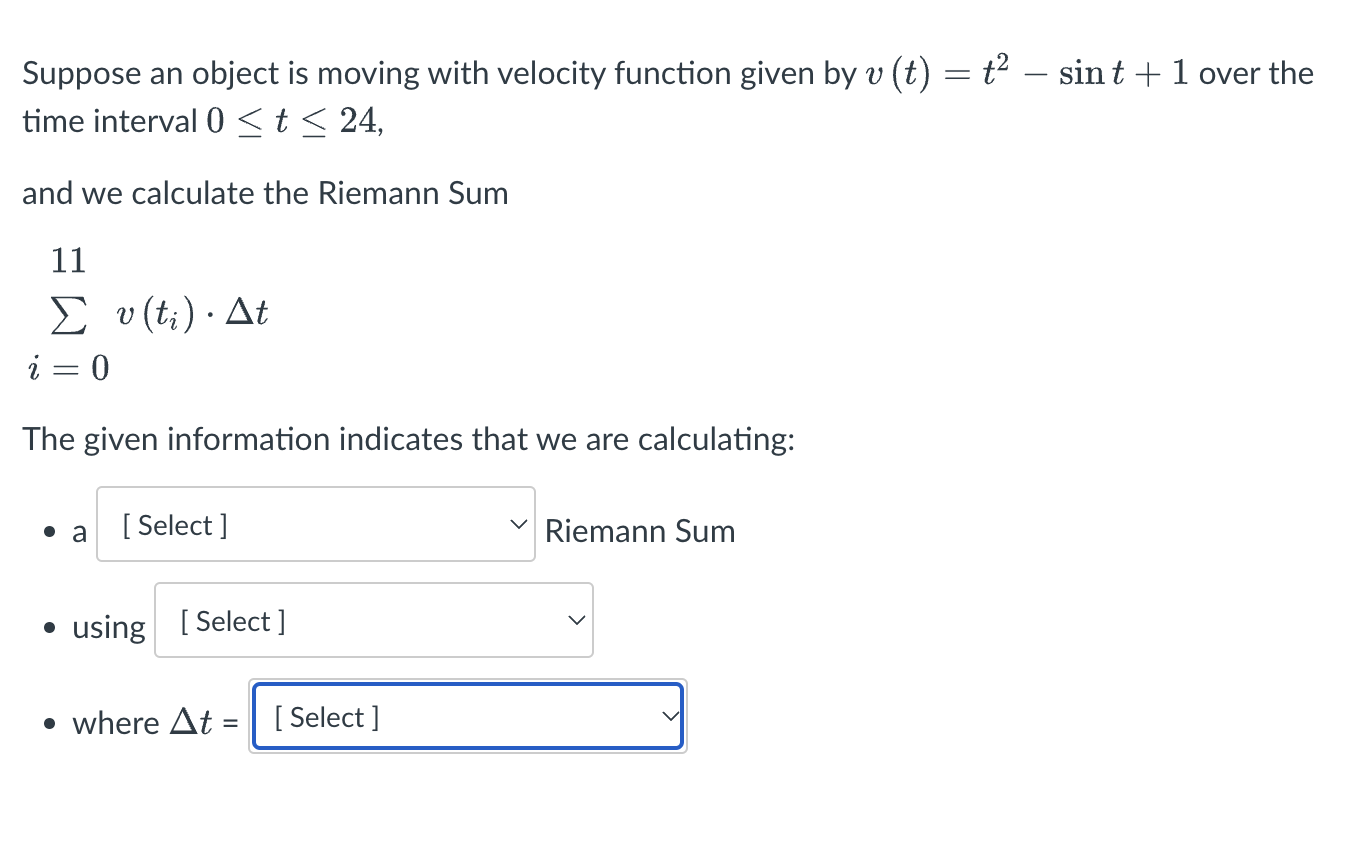The height and width of the screenshot is (856, 1358).
Task: Click the "using" bullet label
Action: [x=108, y=628]
